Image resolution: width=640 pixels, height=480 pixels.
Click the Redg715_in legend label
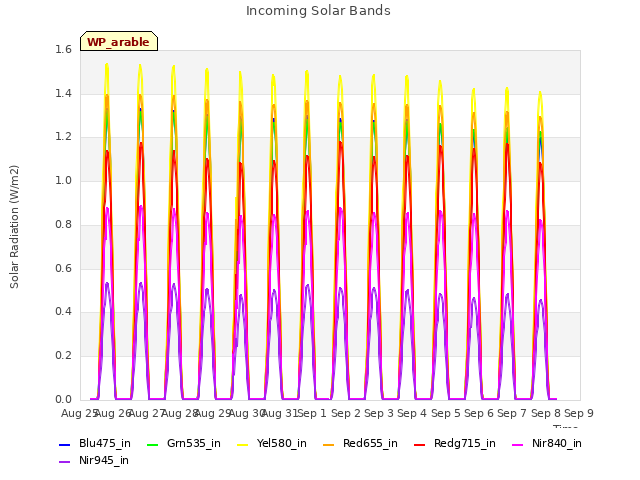pyautogui.click(x=465, y=443)
